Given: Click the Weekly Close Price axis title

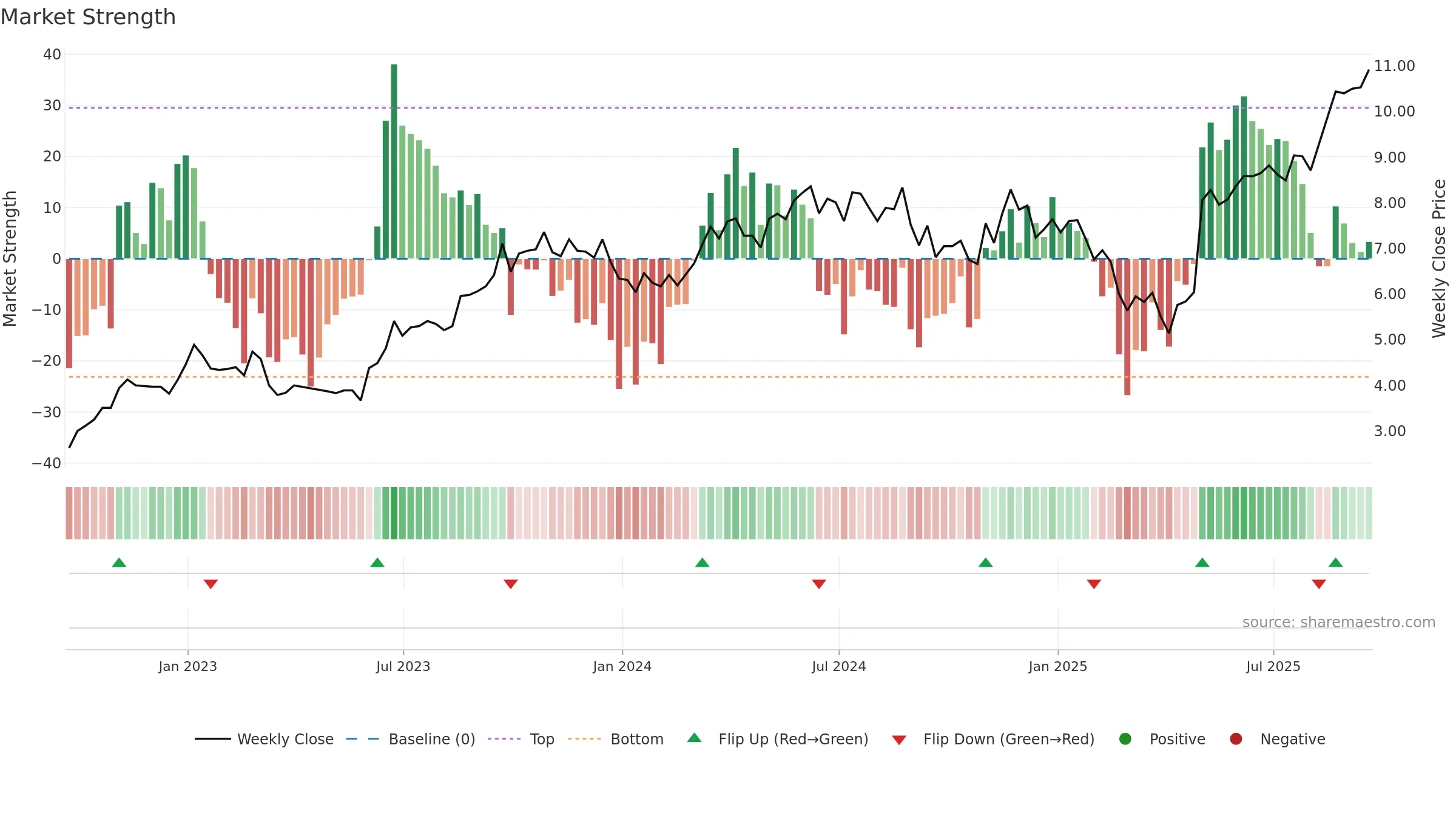Looking at the screenshot, I should (1439, 258).
